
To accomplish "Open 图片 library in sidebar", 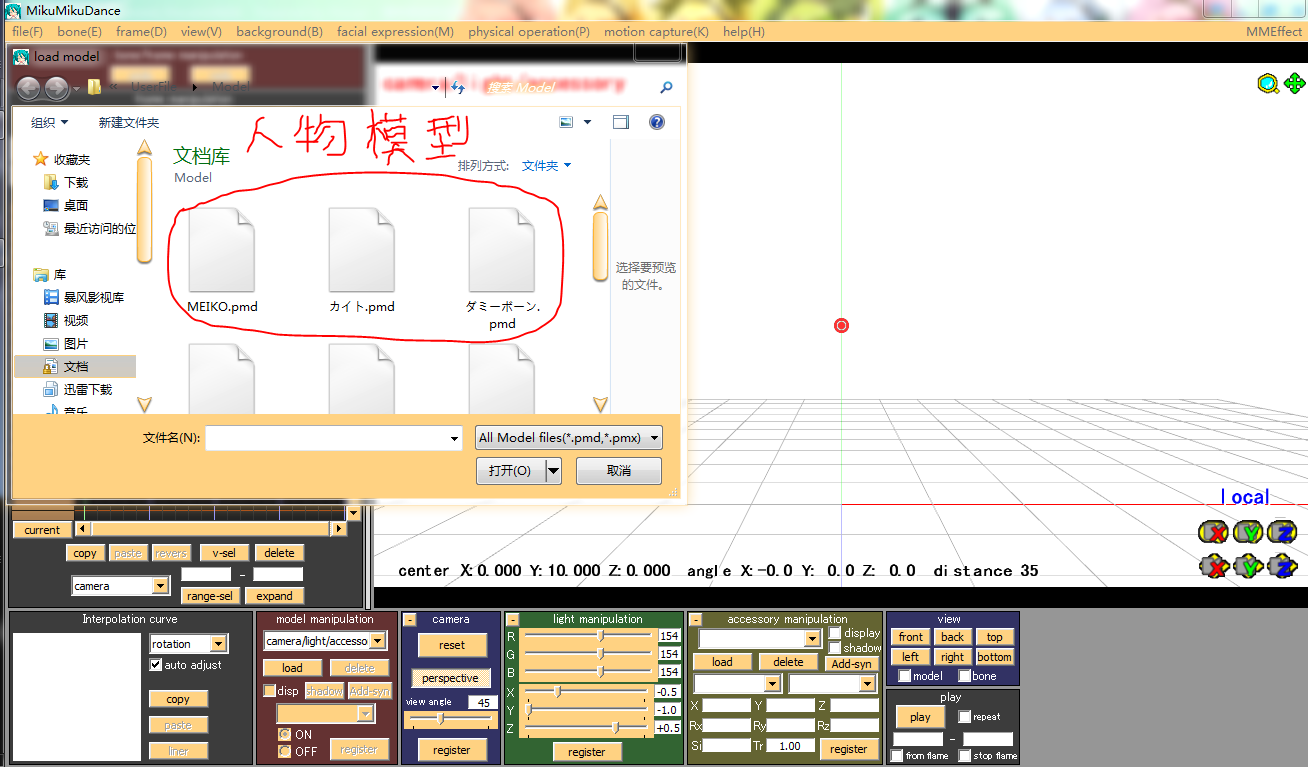I will coord(66,343).
